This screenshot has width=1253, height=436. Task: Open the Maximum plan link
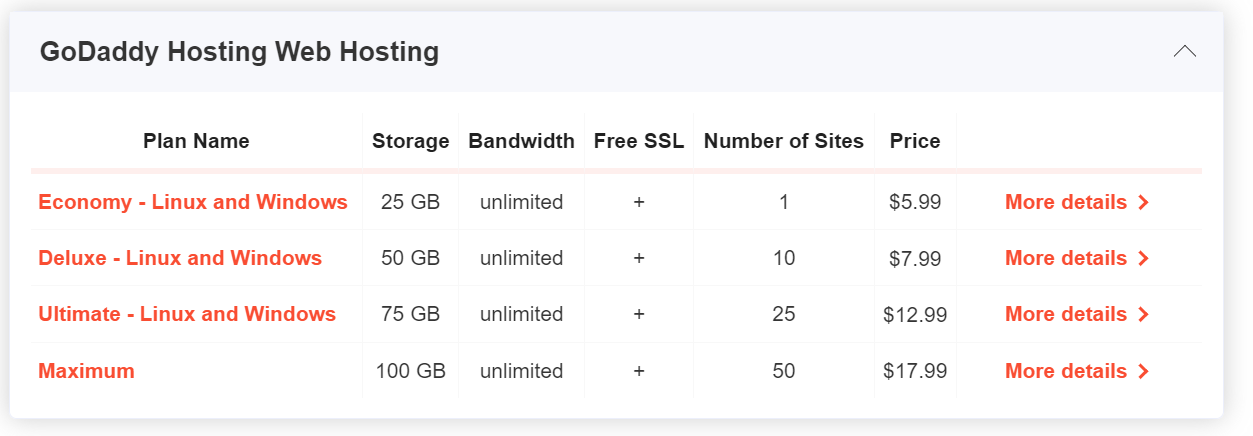[x=86, y=371]
